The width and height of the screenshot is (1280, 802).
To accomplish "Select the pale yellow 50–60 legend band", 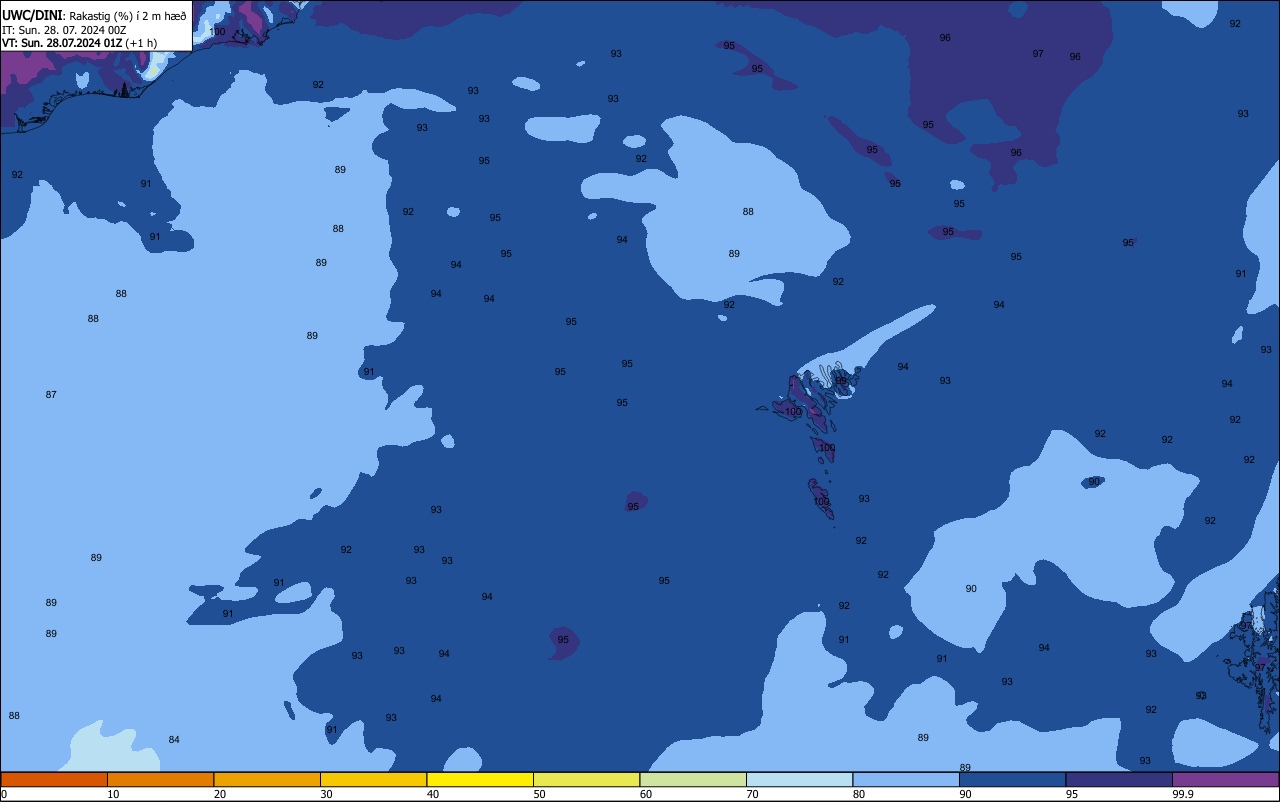I will tap(586, 779).
